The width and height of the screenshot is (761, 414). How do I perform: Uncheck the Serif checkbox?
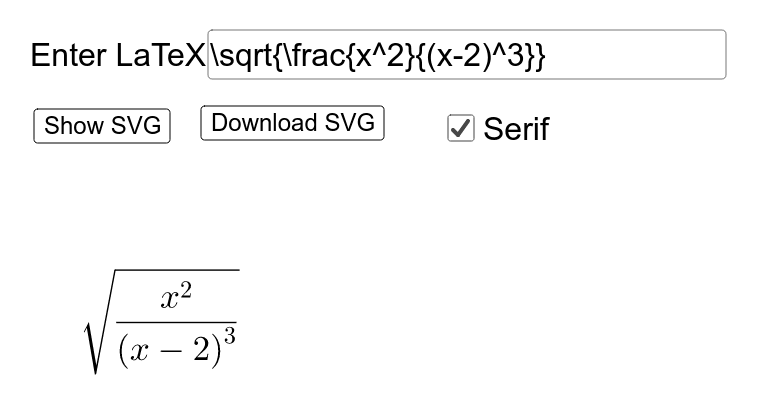(461, 128)
